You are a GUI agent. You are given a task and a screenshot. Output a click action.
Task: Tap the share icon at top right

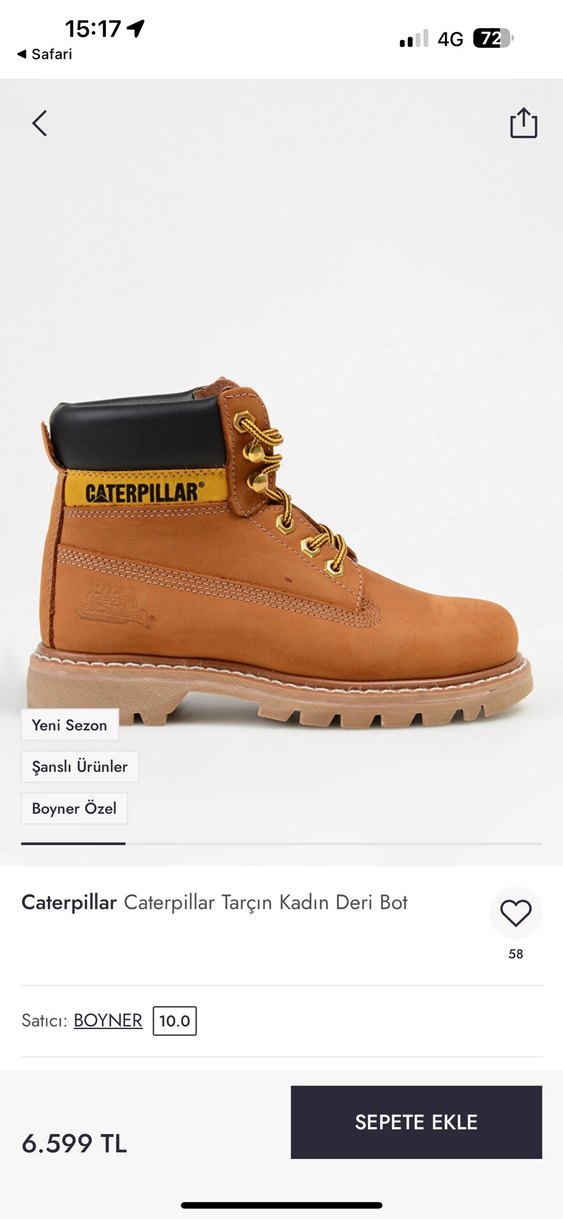pyautogui.click(x=523, y=123)
